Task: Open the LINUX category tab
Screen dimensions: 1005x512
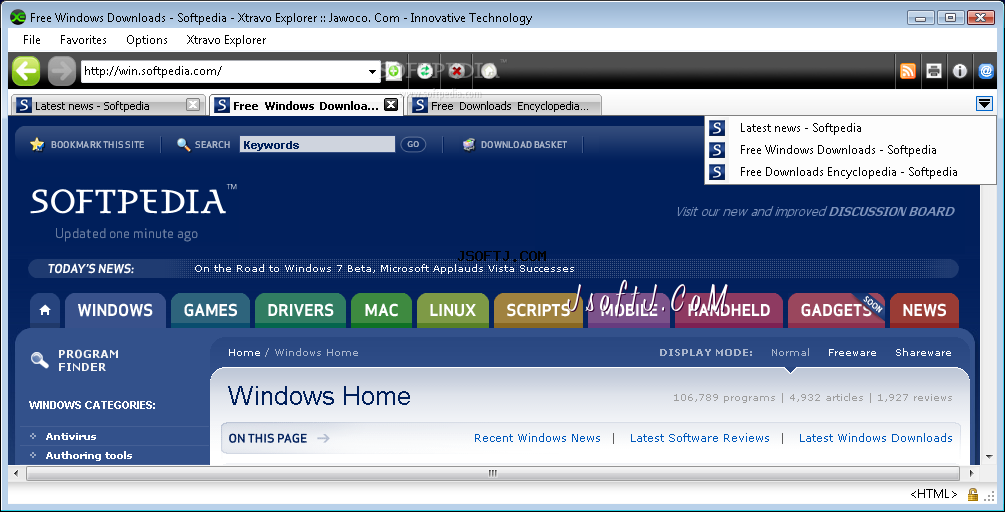Action: tap(453, 310)
